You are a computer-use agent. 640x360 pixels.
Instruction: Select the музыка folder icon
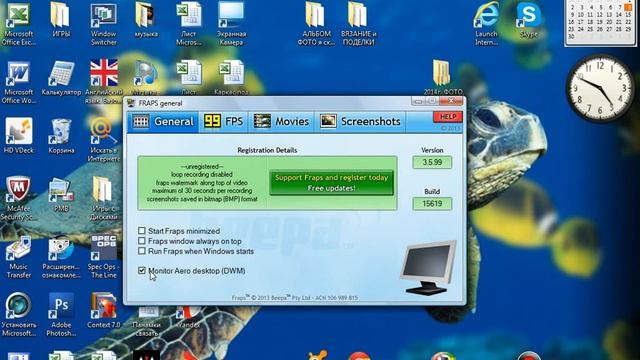(146, 20)
